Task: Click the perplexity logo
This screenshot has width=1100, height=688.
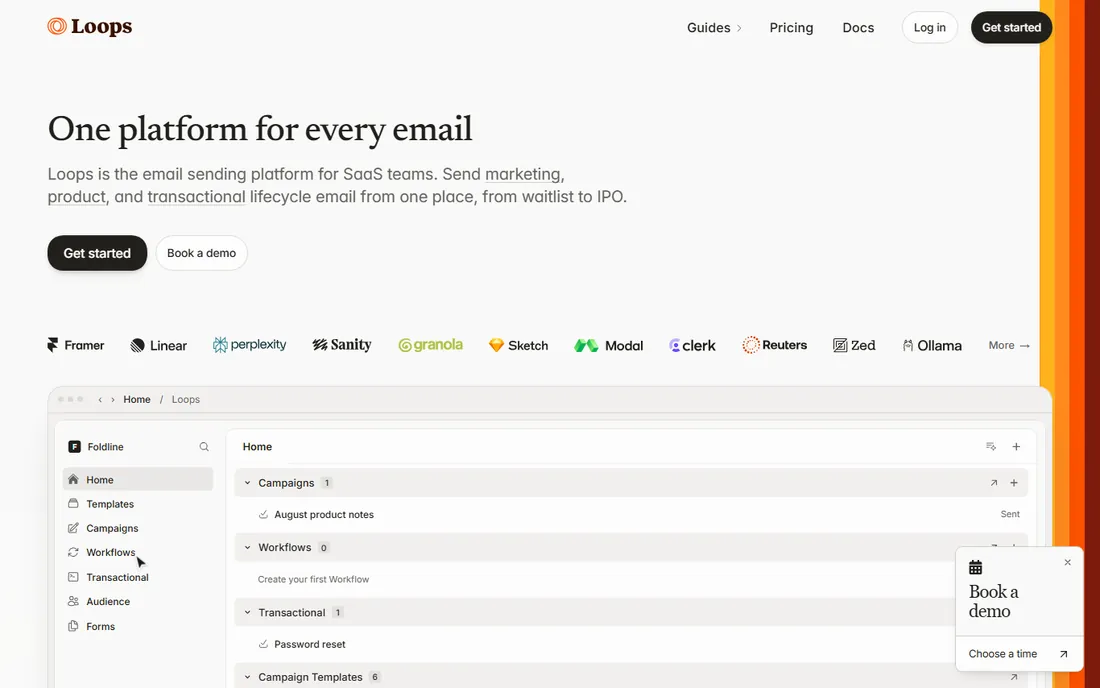Action: [x=250, y=344]
